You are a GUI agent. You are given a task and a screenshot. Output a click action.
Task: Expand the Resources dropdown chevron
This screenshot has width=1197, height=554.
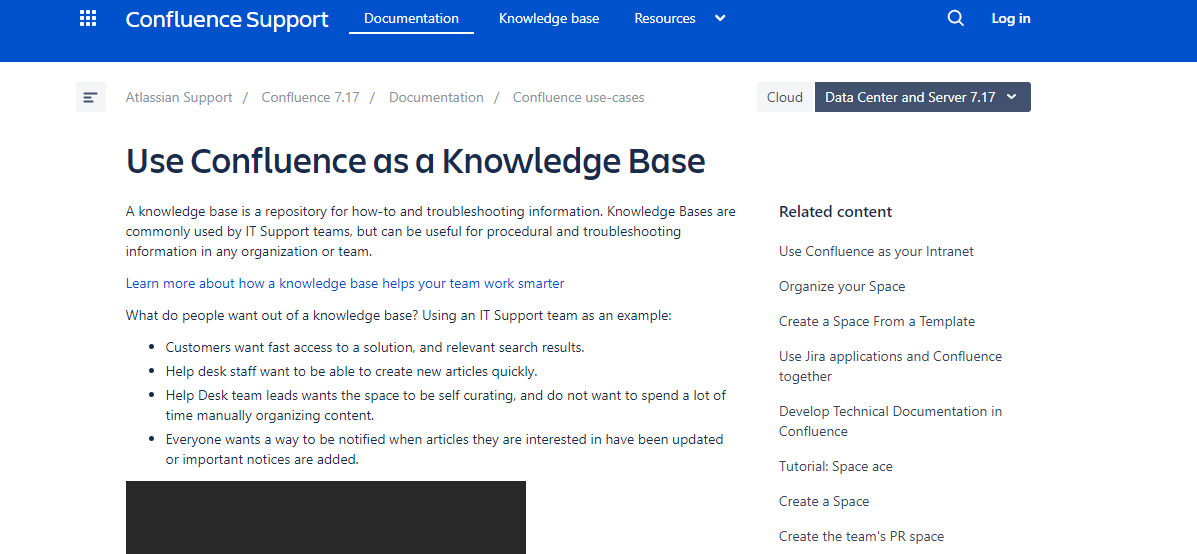pyautogui.click(x=720, y=18)
